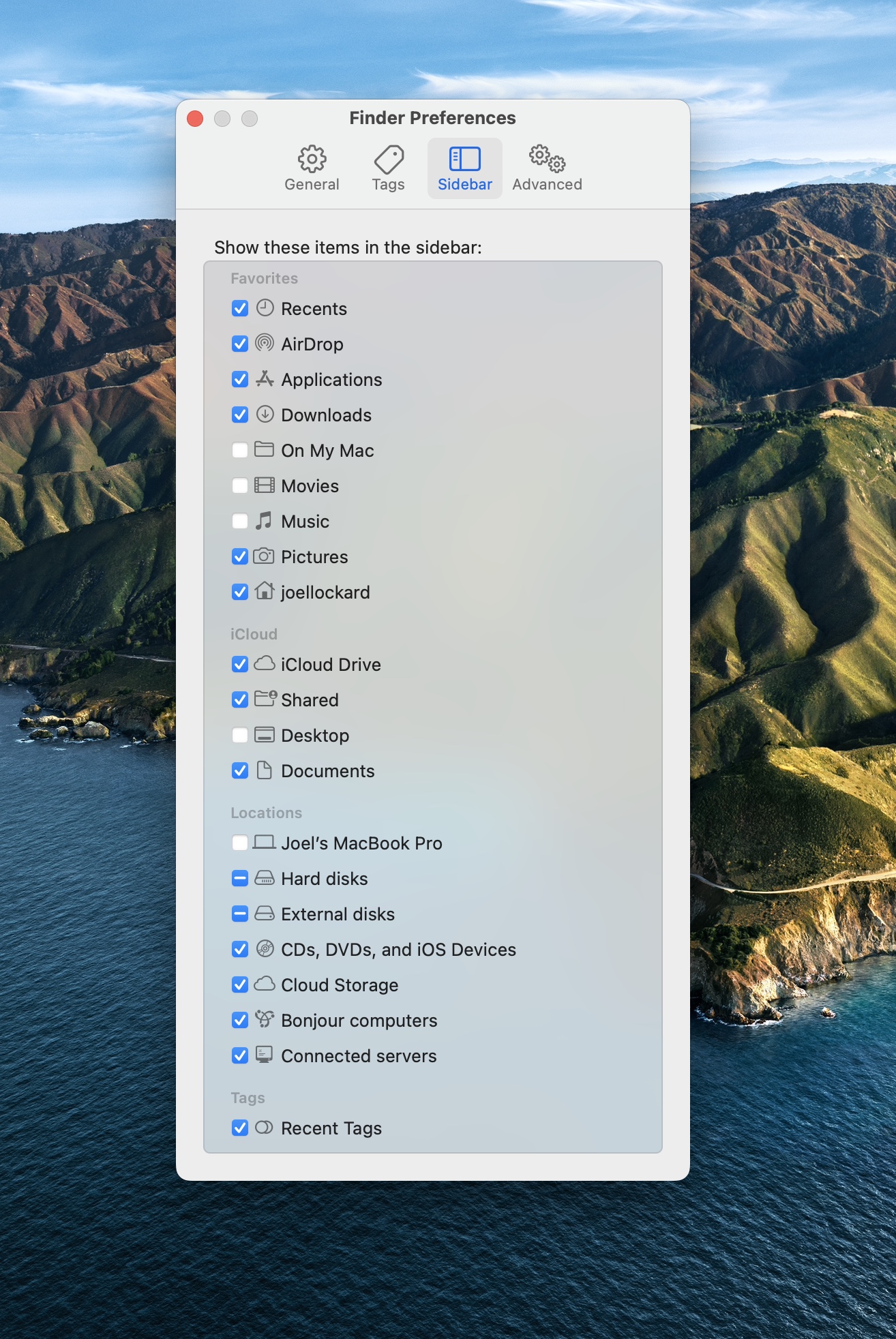This screenshot has height=1339, width=896.
Task: Click the Hard disks drive icon
Action: pos(265,878)
